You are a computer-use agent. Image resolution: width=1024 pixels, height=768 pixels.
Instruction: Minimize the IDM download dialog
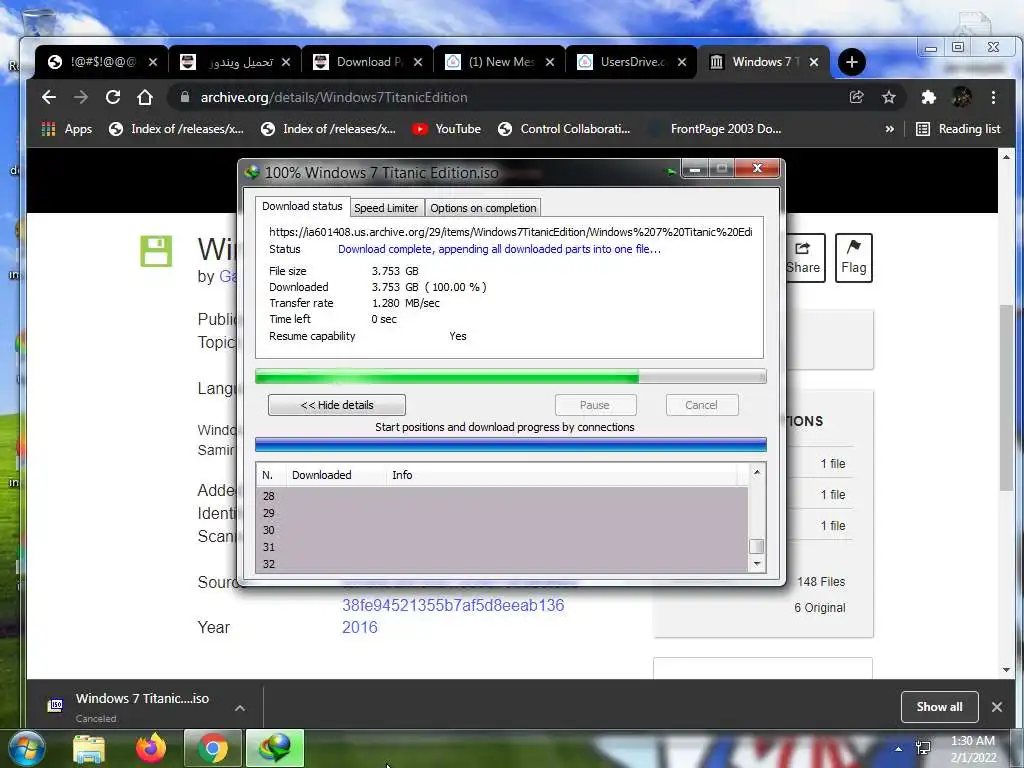point(695,170)
